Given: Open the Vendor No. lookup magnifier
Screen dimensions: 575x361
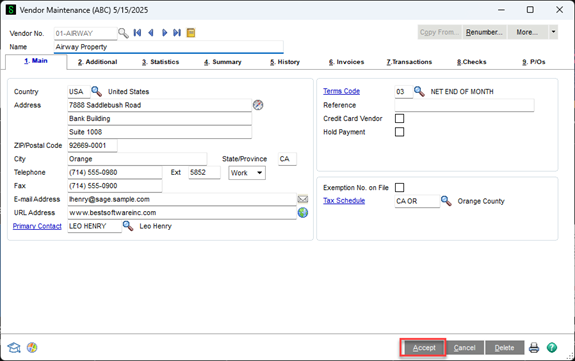Looking at the screenshot, I should pos(123,33).
